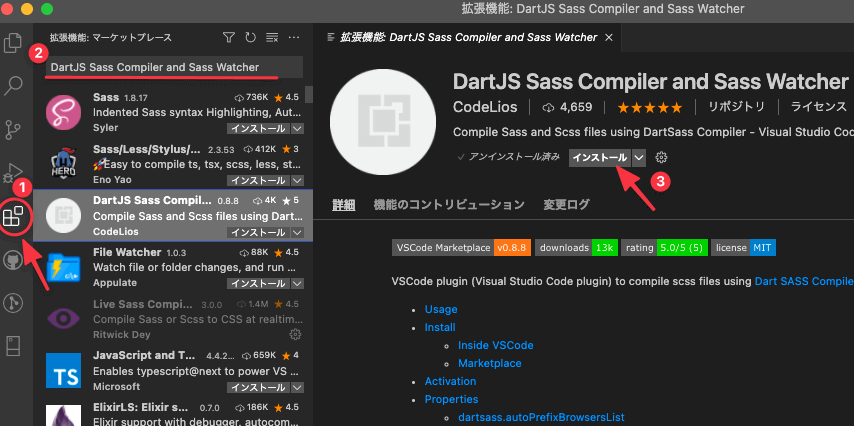
Task: Open the bottom panel icon in activity bar
Action: tap(13, 345)
